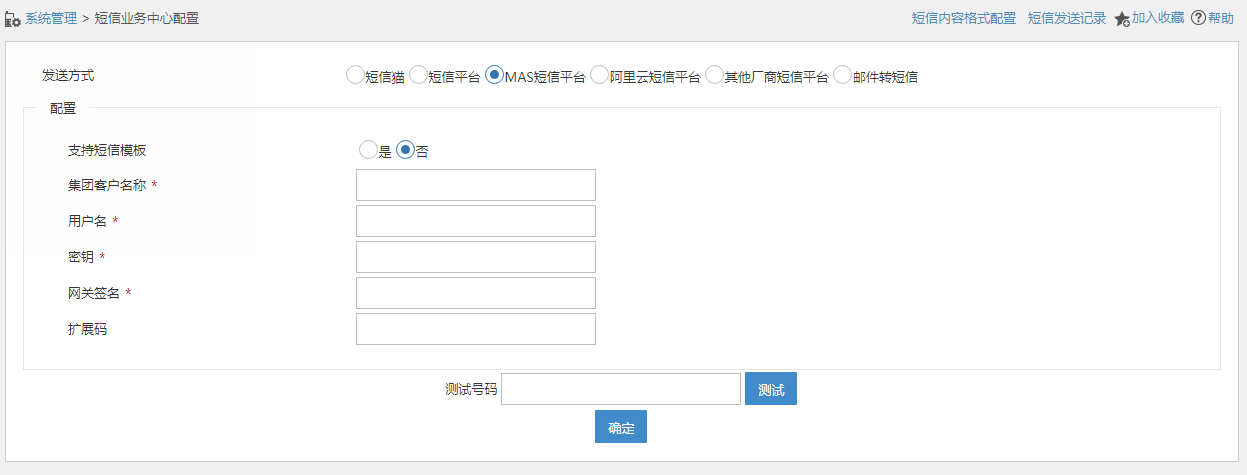Focus the 密钥 text field
Image resolution: width=1247 pixels, height=475 pixels.
coord(476,257)
